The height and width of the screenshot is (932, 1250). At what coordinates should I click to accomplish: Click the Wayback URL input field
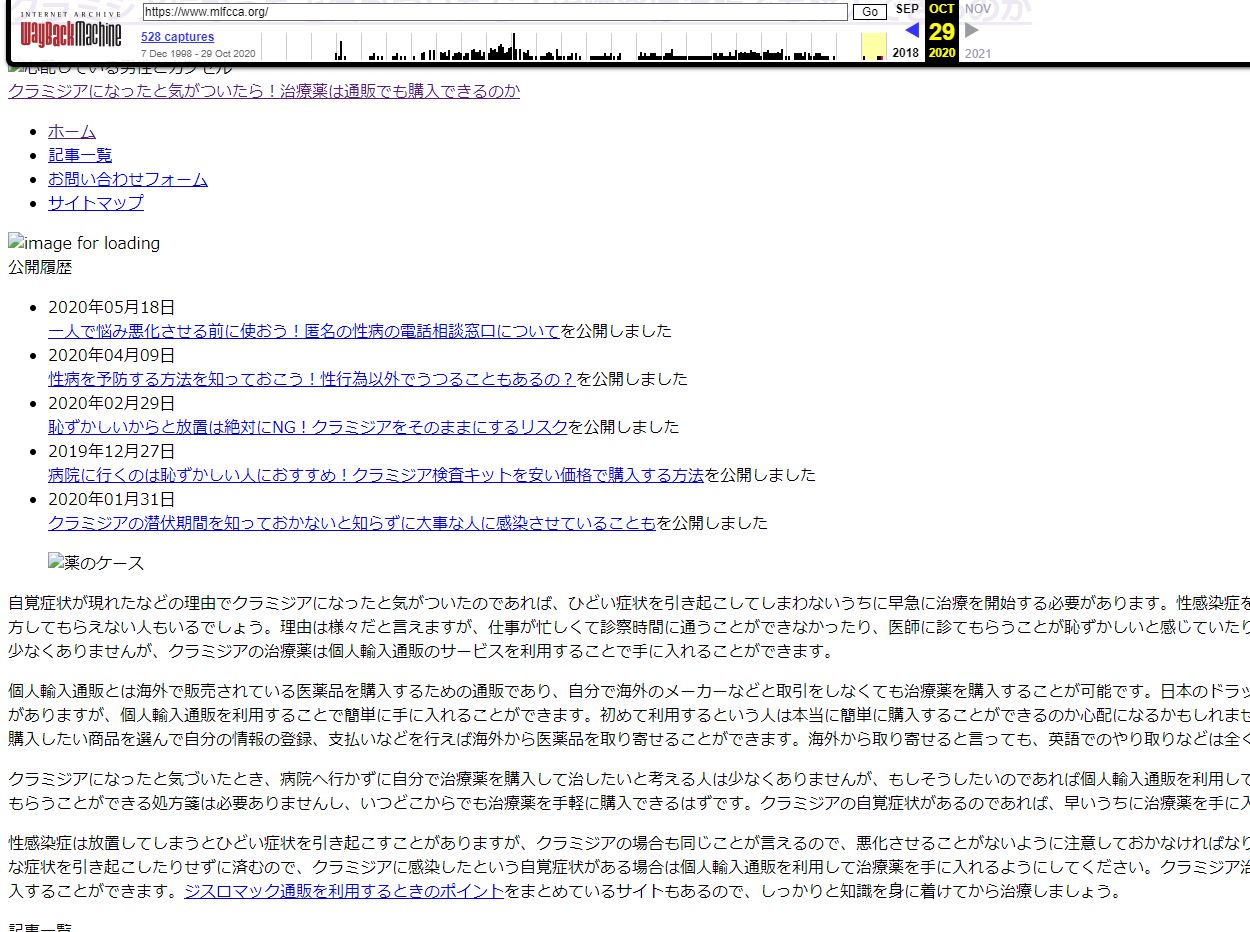(x=494, y=12)
